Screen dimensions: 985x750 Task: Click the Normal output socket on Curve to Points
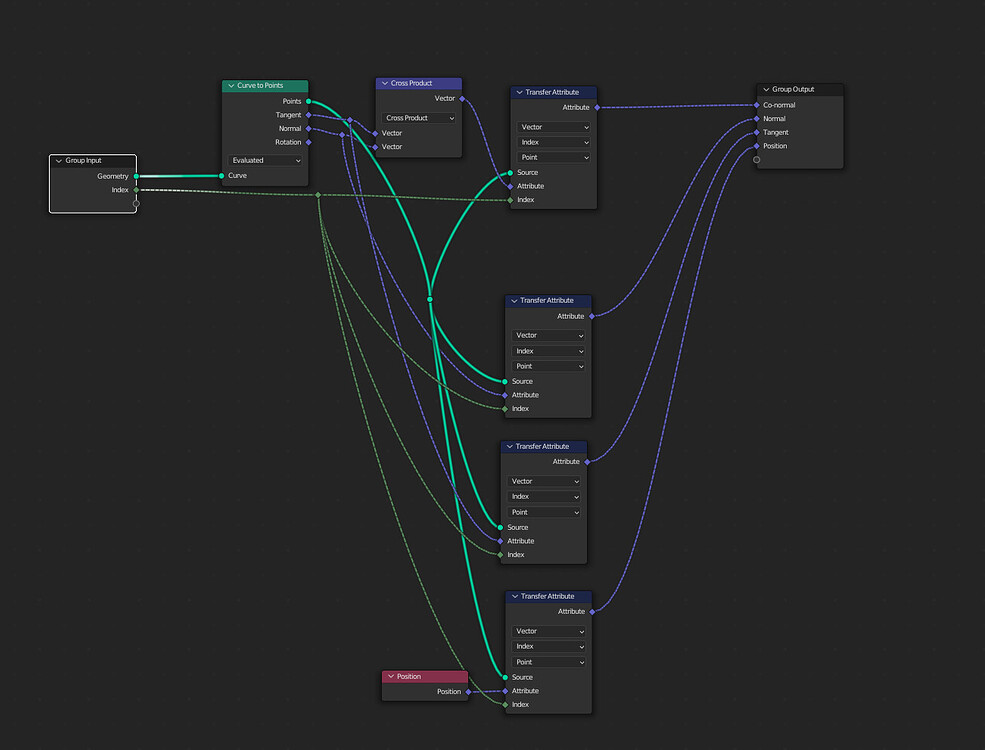307,128
